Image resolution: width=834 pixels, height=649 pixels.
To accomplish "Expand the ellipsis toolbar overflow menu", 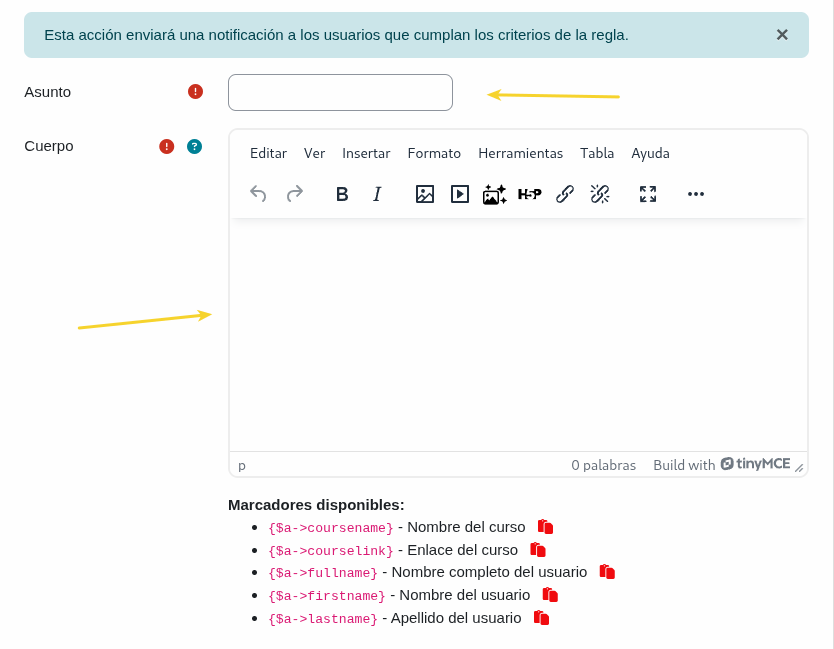I will [696, 194].
